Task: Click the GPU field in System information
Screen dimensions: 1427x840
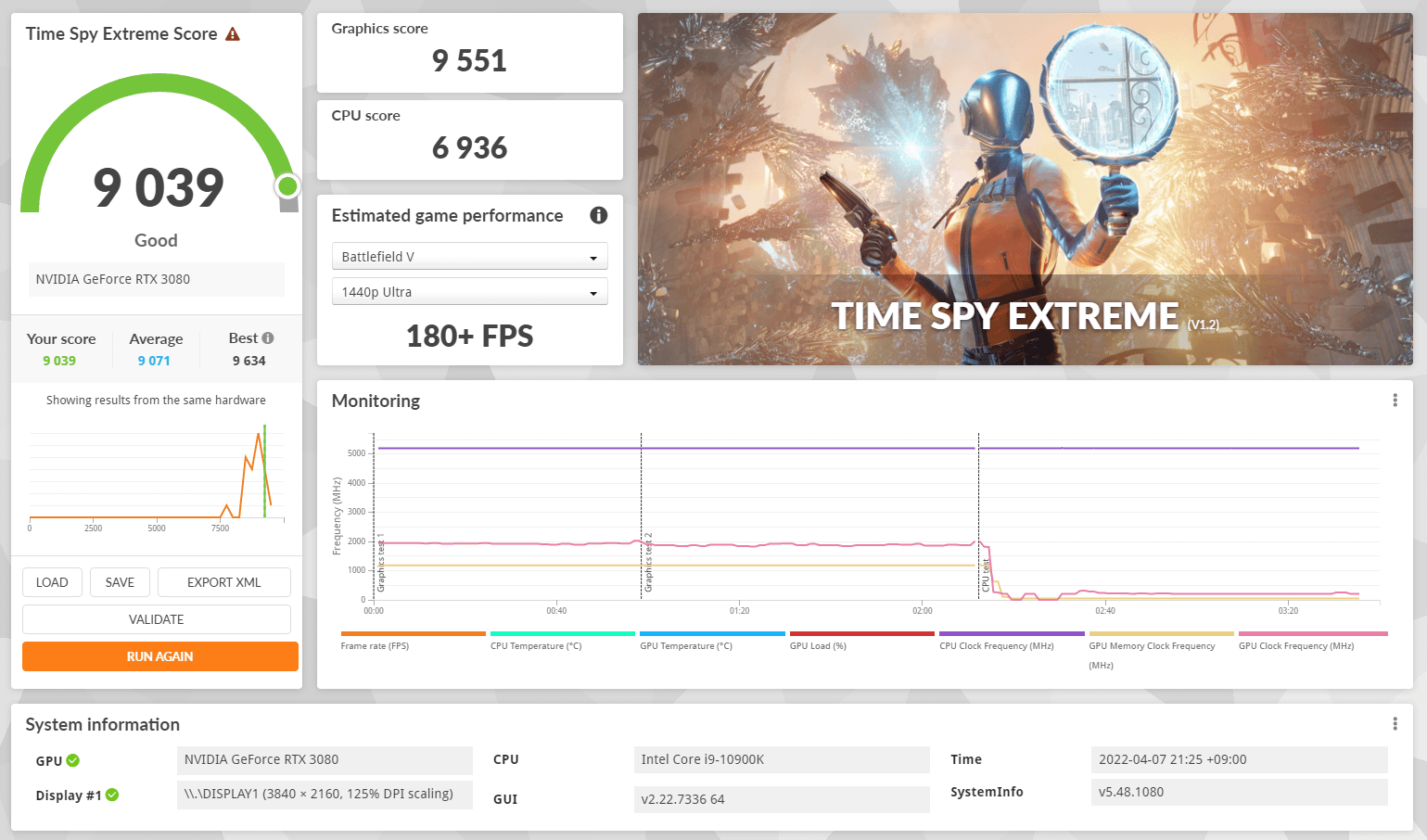Action: [x=325, y=760]
